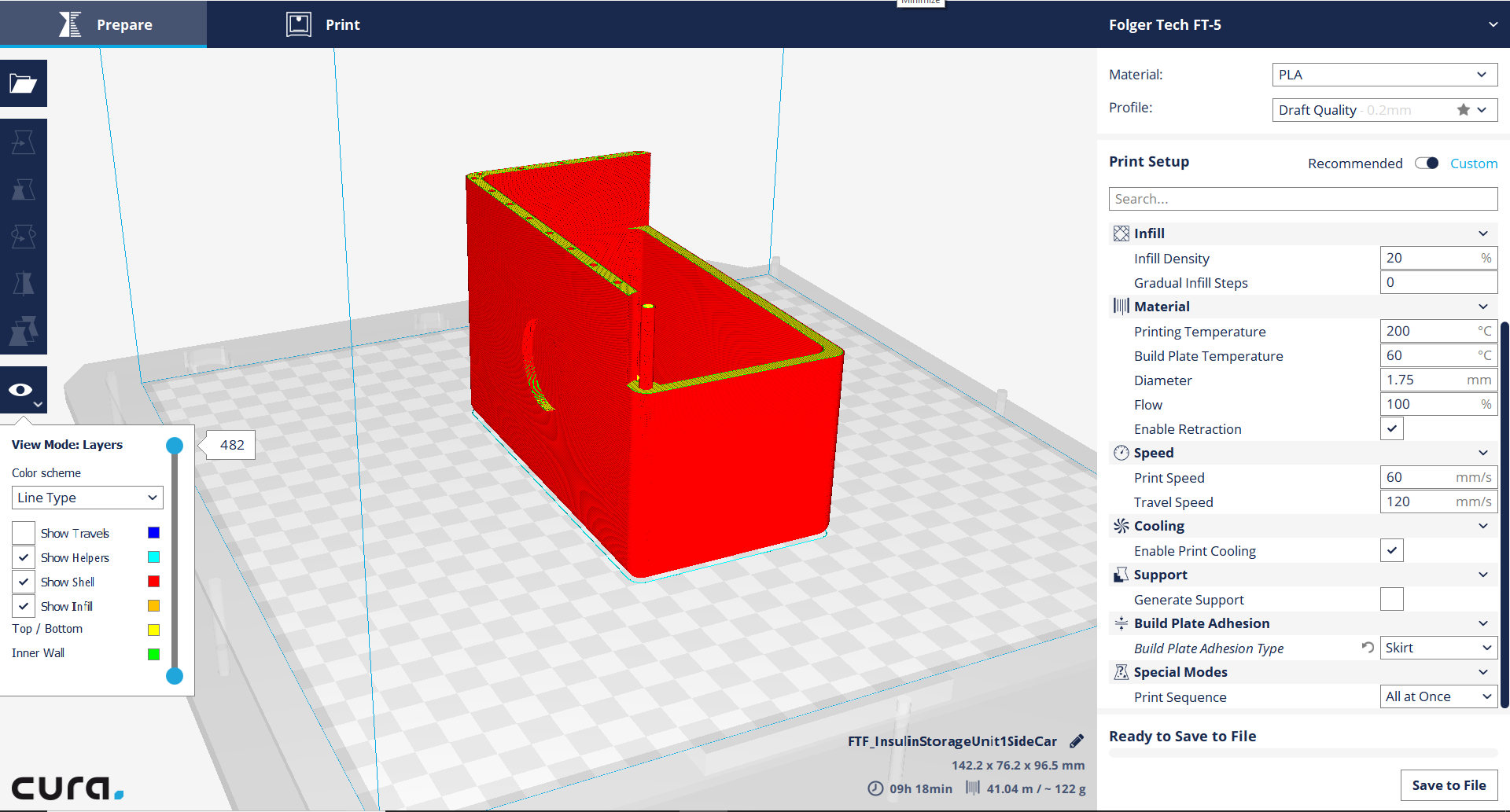This screenshot has height=812, width=1510.
Task: Click the Special Modes flask icon
Action: click(x=1121, y=672)
